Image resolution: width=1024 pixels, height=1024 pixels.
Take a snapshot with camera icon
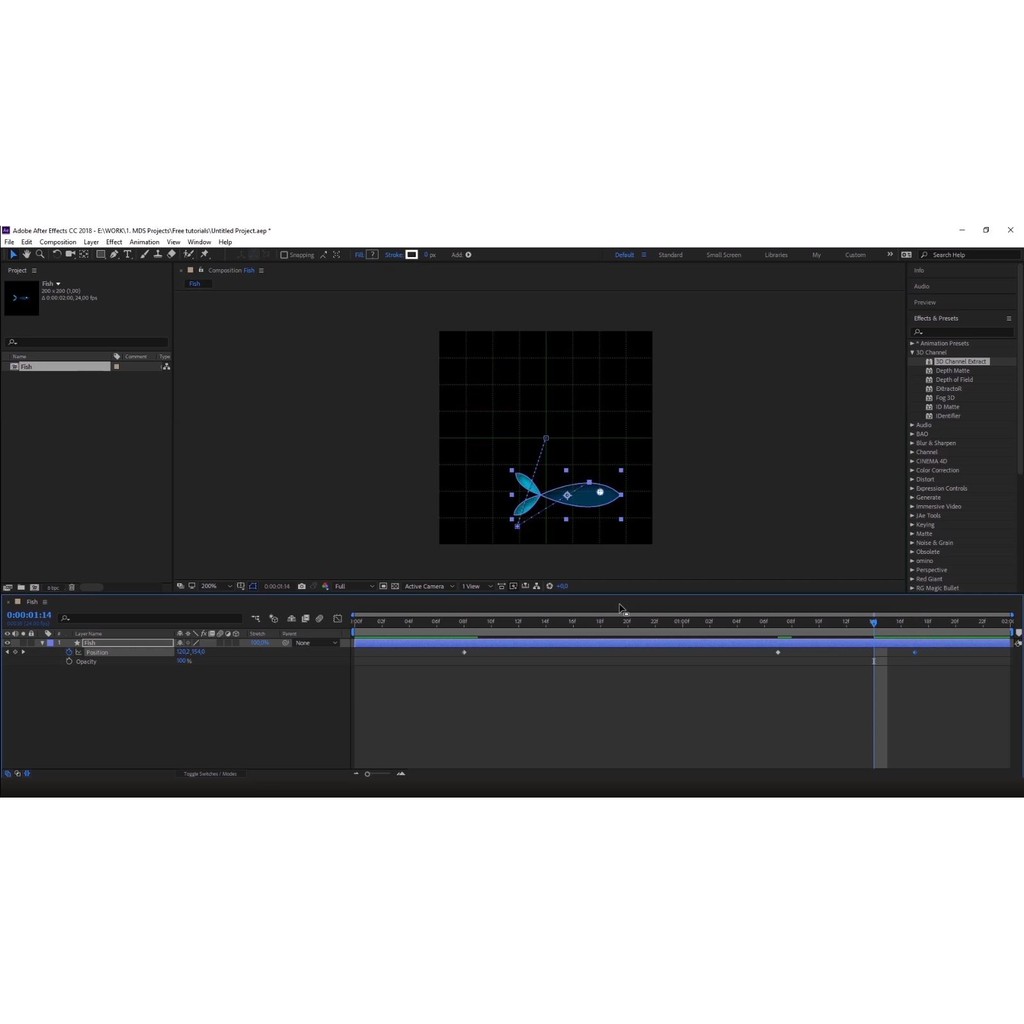pos(302,586)
